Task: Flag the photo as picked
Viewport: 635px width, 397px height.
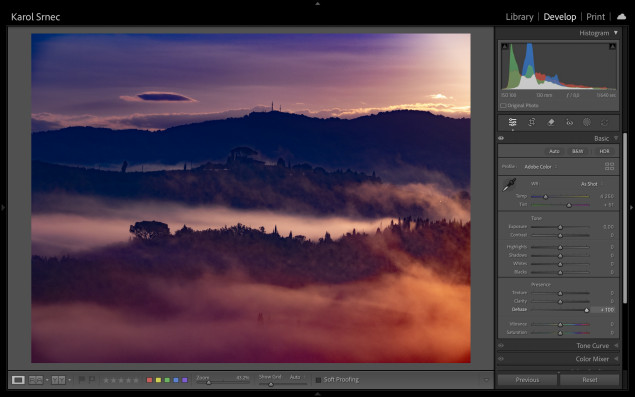Action: (81, 380)
